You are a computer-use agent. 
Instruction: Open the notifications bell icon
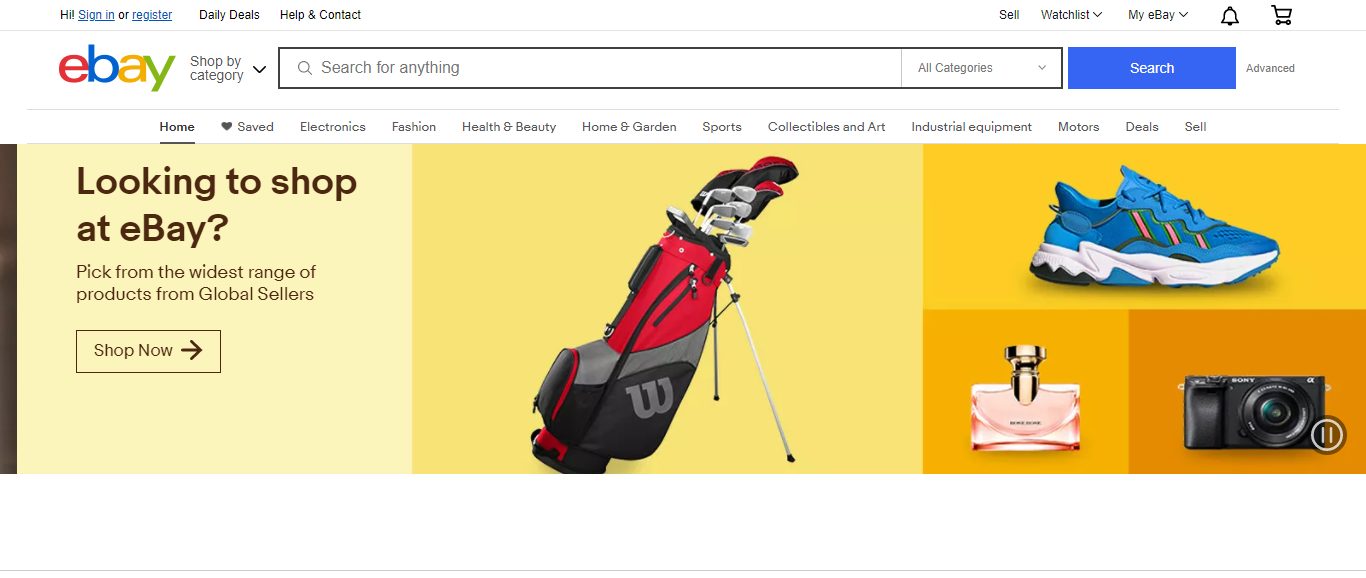click(x=1230, y=15)
